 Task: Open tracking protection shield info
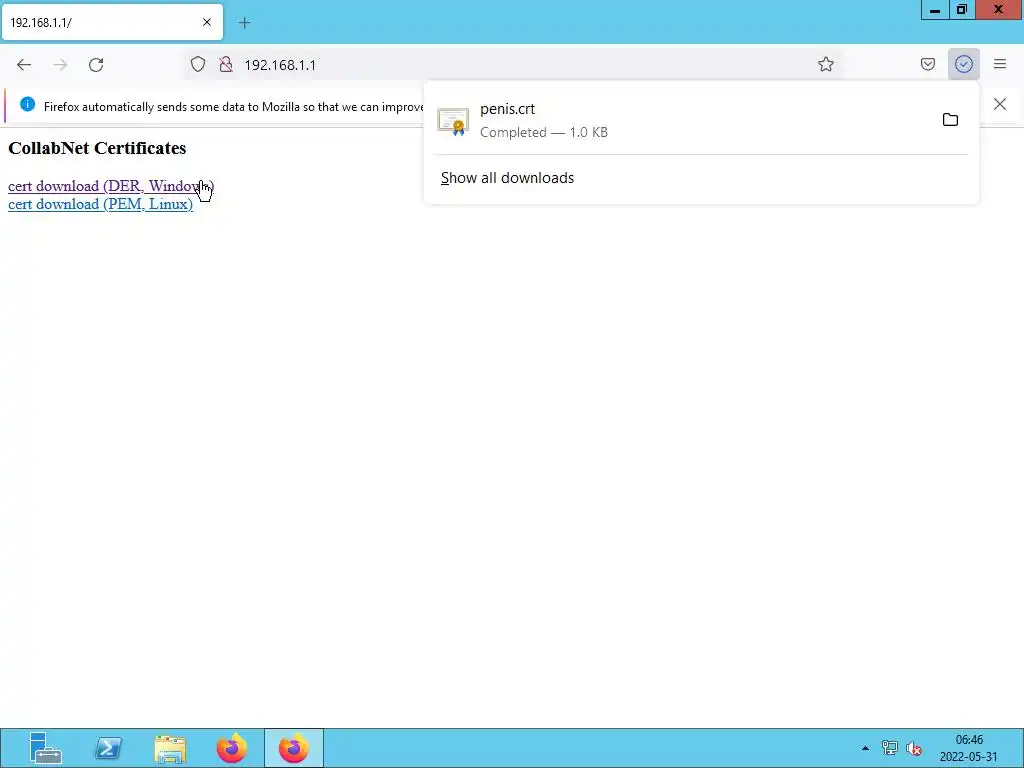tap(198, 65)
